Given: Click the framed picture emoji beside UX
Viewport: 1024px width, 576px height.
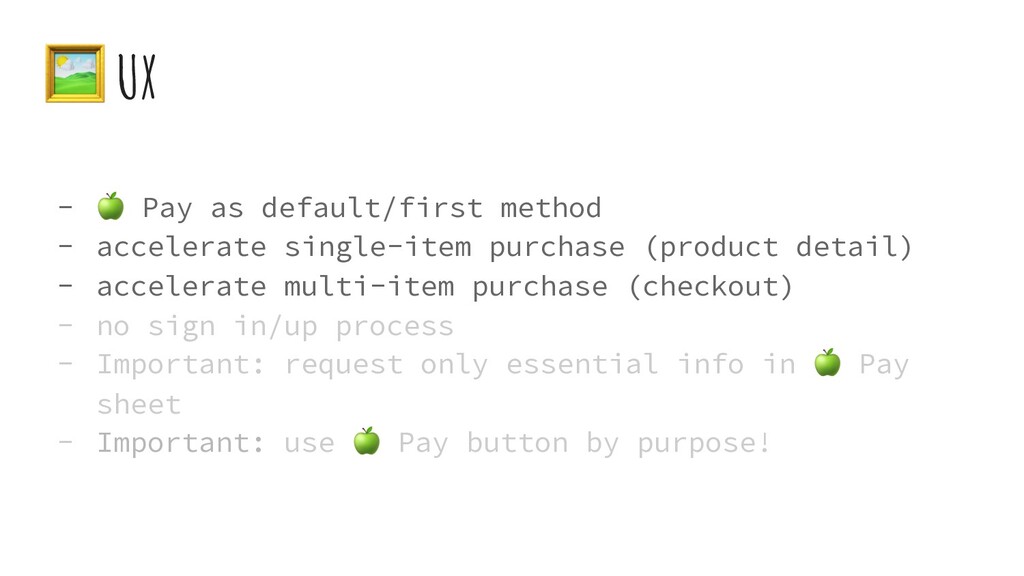Looking at the screenshot, I should pos(75,74).
